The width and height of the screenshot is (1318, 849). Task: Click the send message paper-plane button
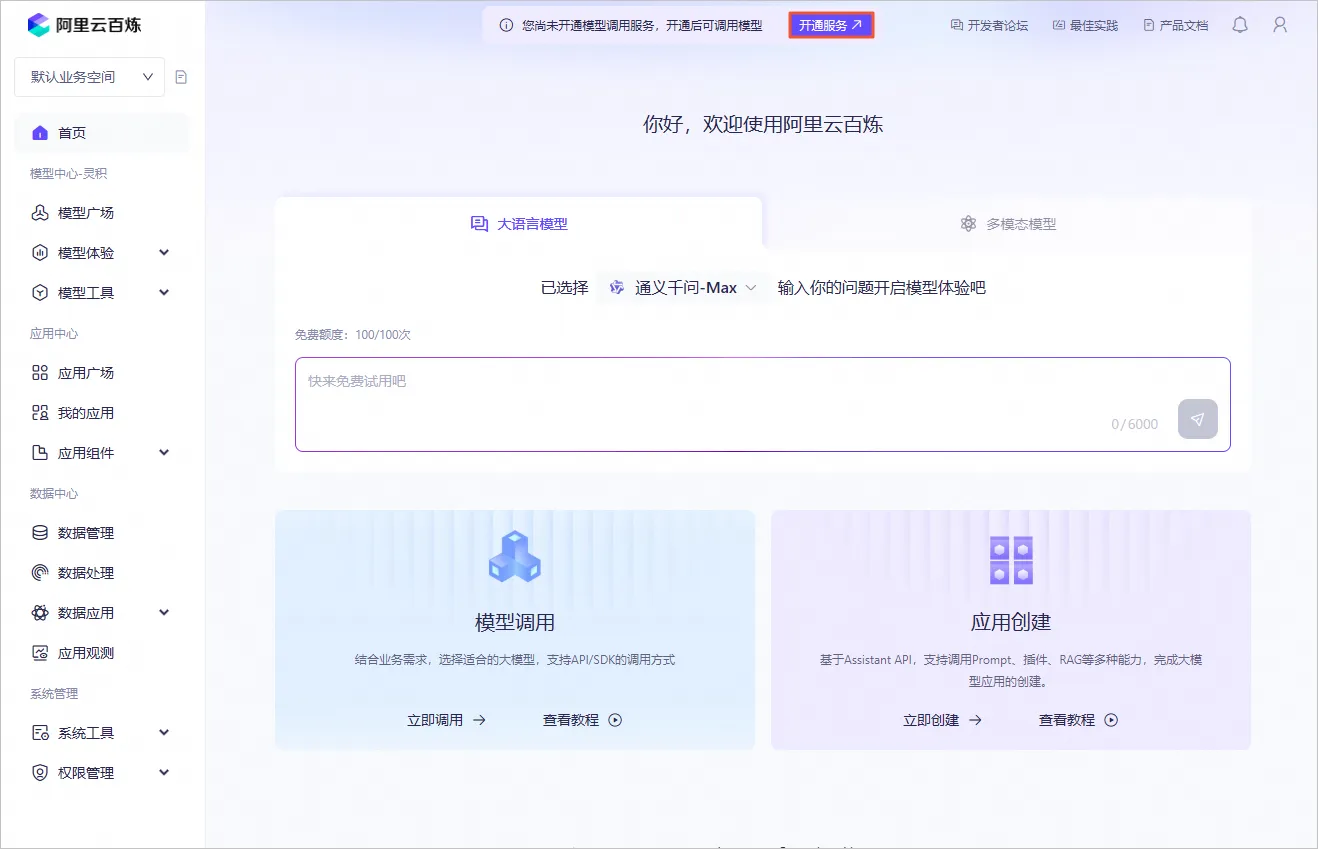1198,420
